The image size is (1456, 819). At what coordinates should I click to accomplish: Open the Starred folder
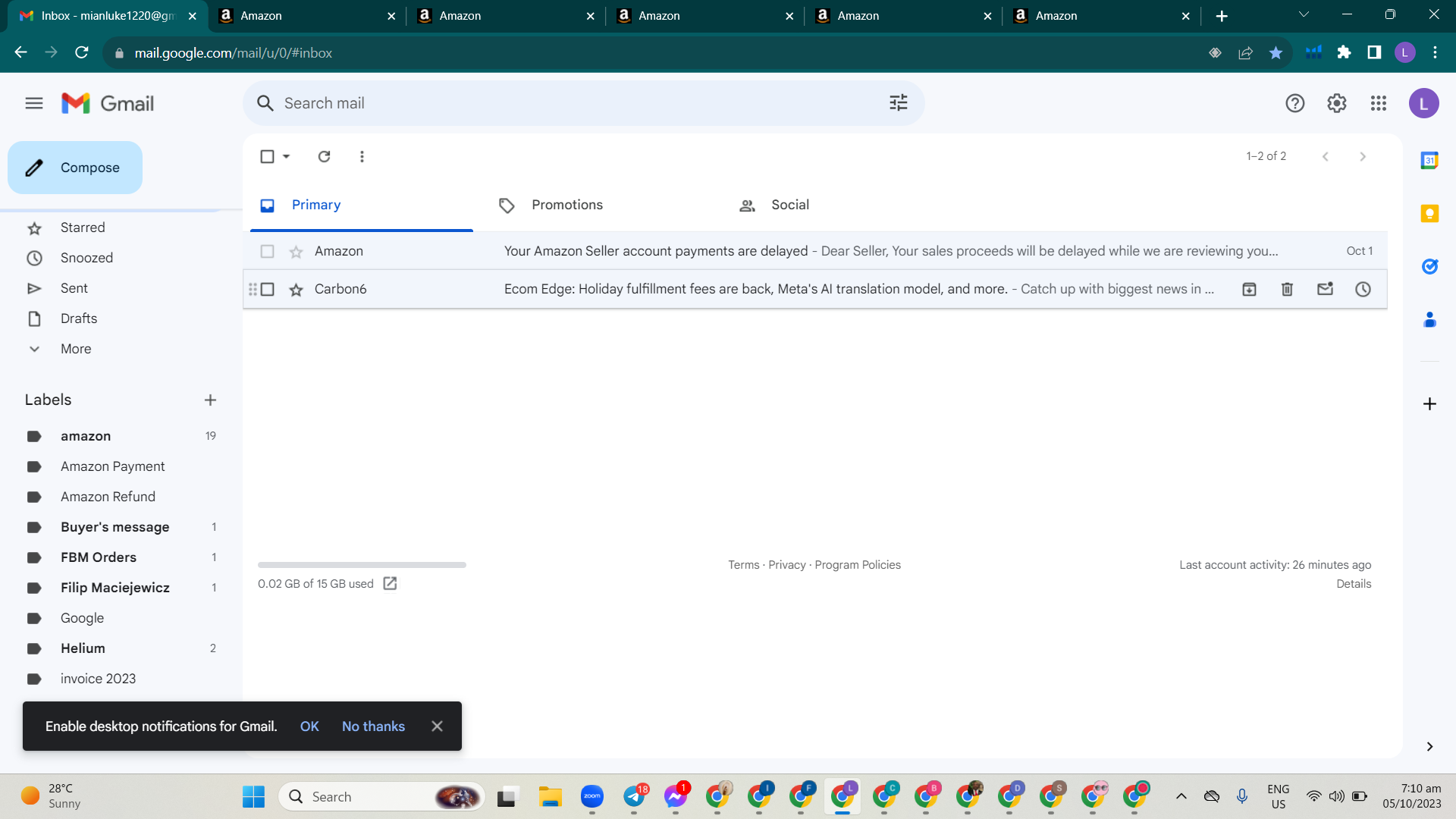coord(83,227)
